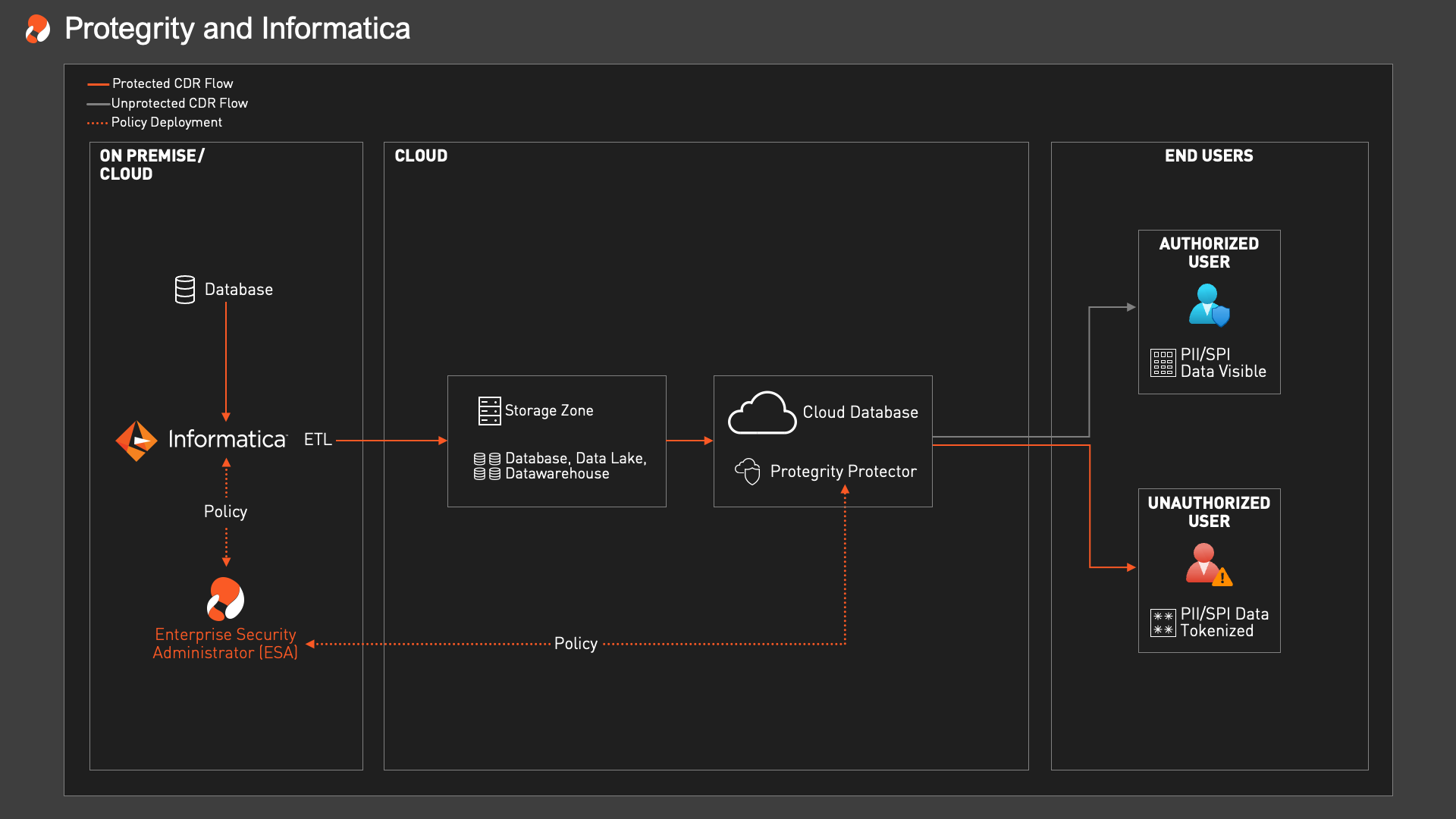The height and width of the screenshot is (819, 1456).
Task: Click the 'Enterprise Security Administrator (ESA)' text
Action: (225, 644)
